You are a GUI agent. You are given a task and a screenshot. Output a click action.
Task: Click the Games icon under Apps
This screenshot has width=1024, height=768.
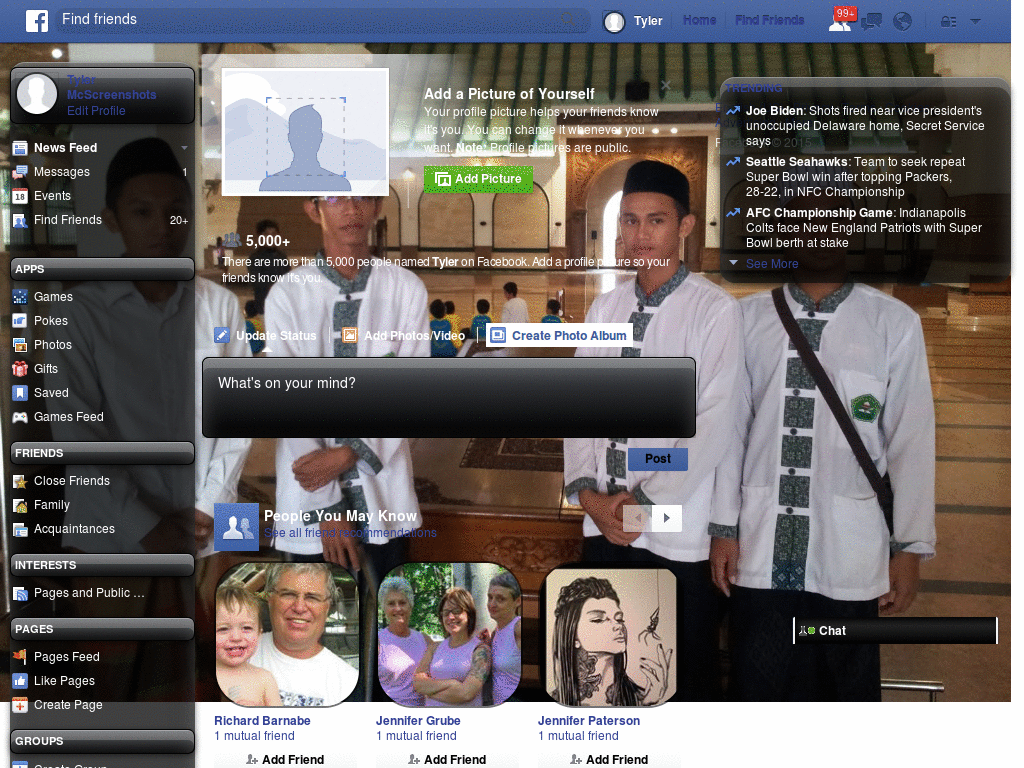tap(20, 297)
